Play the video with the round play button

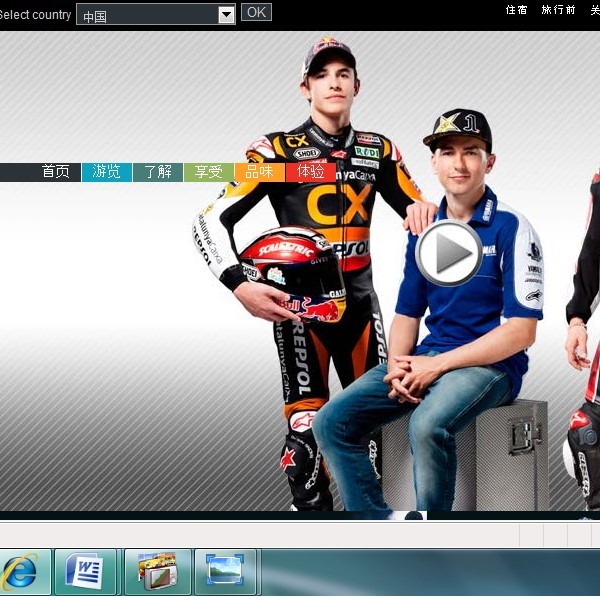pyautogui.click(x=449, y=253)
